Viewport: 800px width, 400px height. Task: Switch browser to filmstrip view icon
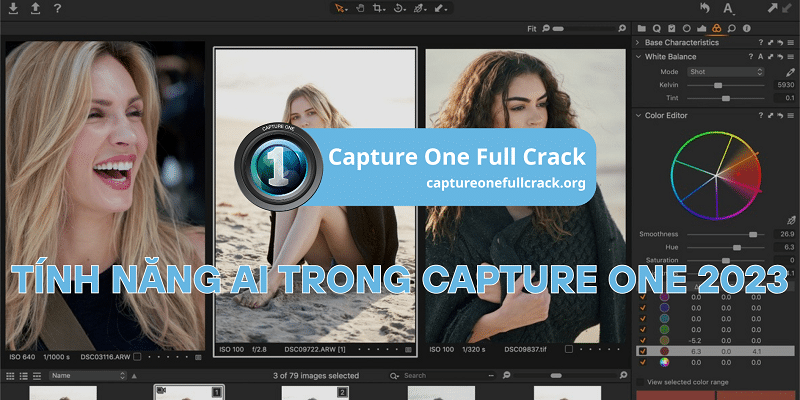[37, 376]
